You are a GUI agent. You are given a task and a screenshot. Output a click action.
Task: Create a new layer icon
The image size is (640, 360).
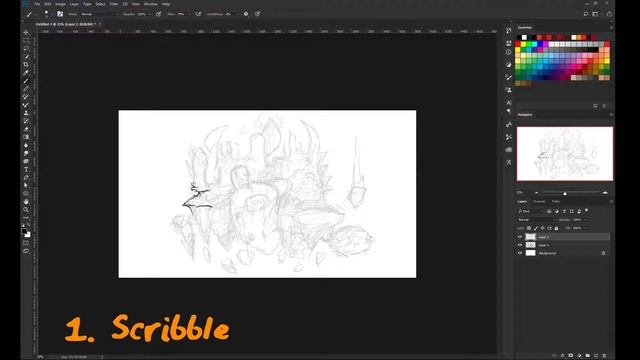[x=596, y=356]
